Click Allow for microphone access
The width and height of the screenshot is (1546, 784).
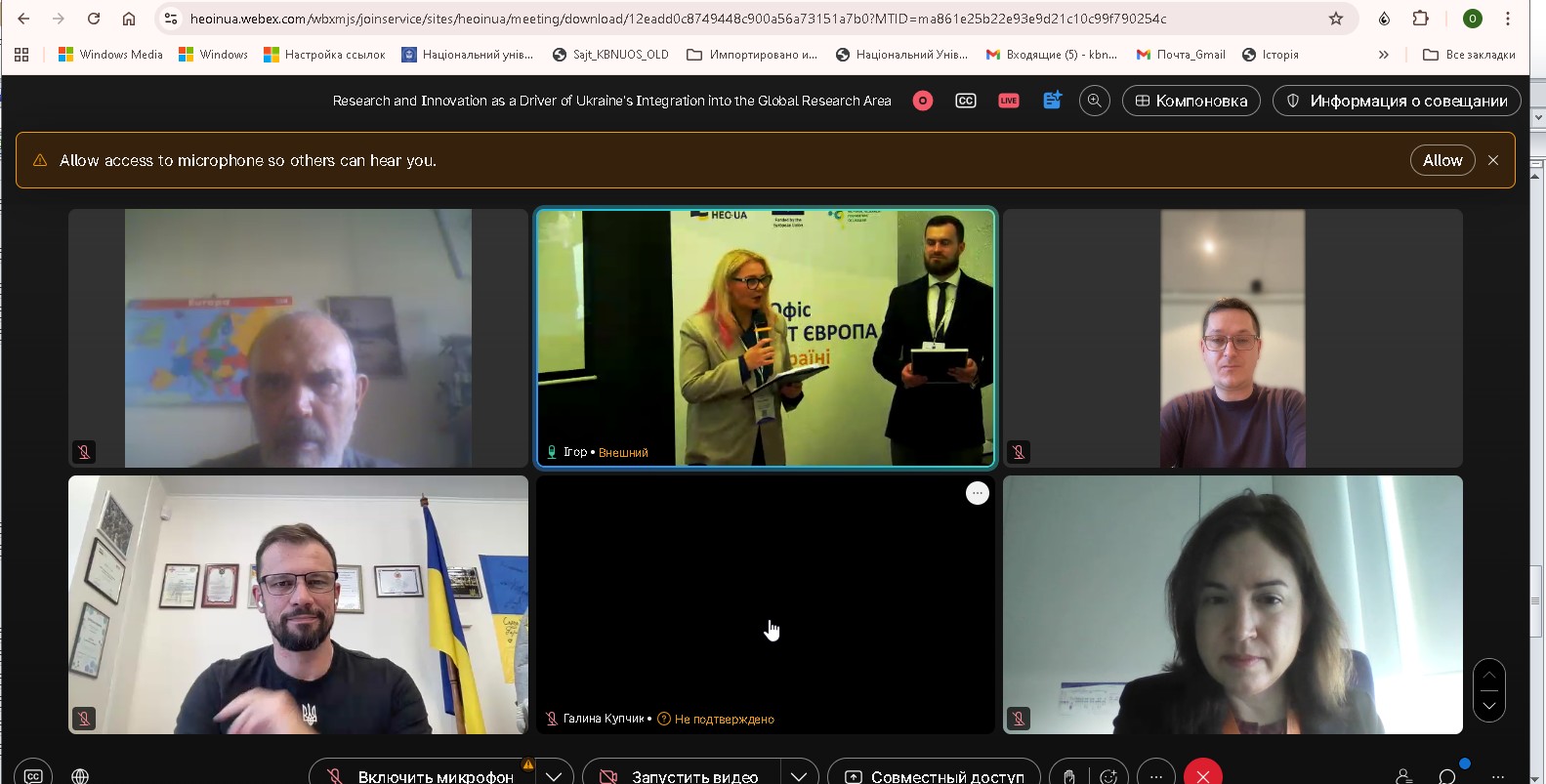pyautogui.click(x=1442, y=160)
